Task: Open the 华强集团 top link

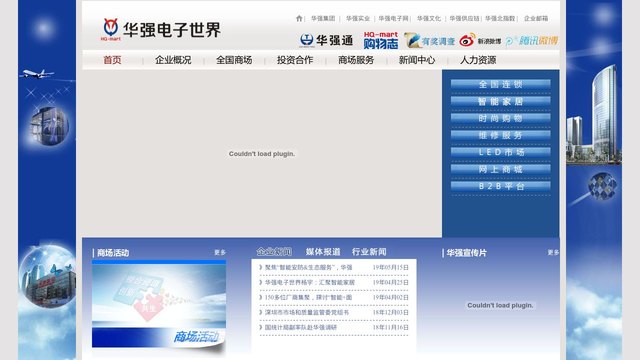Action: pyautogui.click(x=323, y=18)
